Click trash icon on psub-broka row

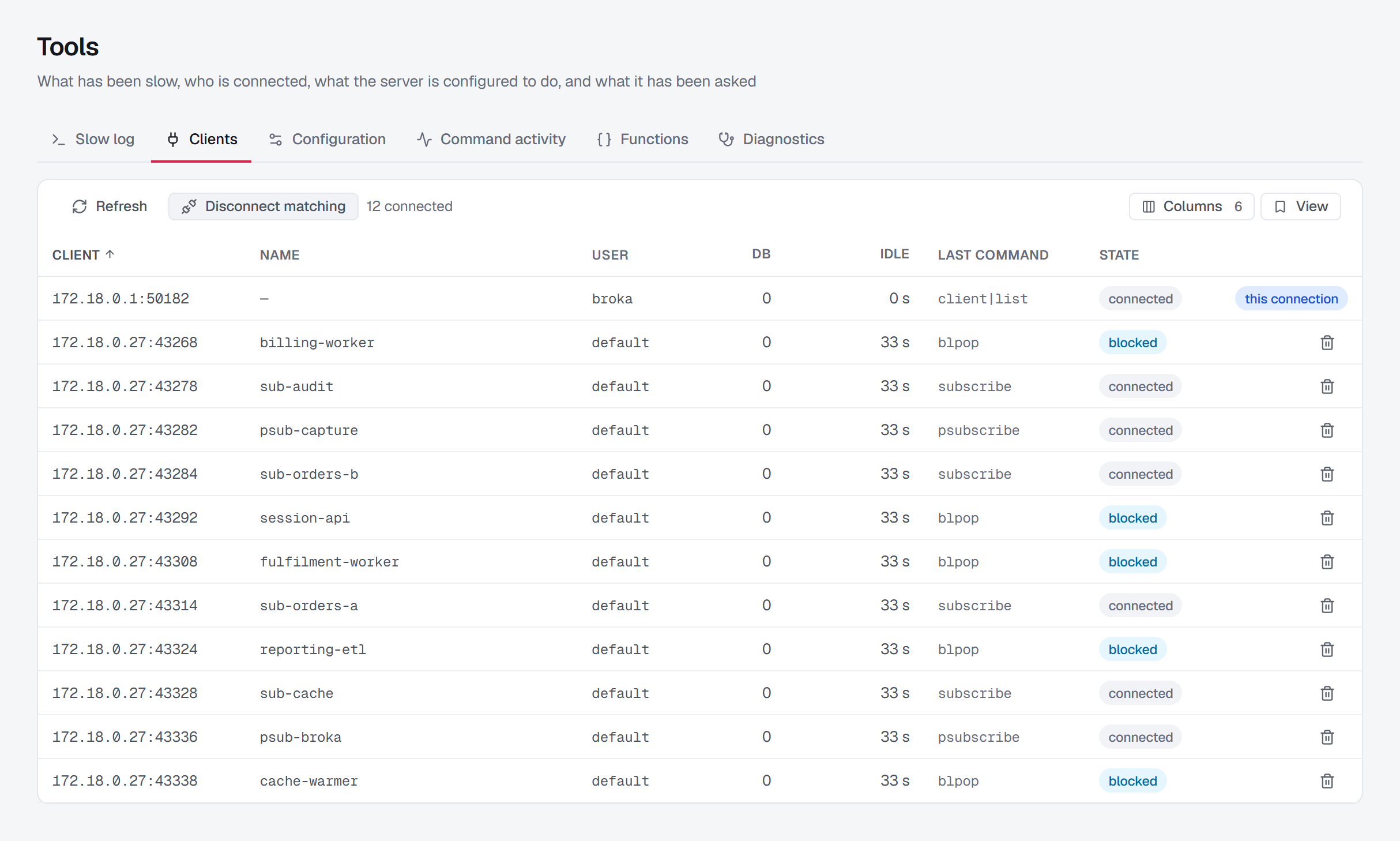[x=1327, y=737]
